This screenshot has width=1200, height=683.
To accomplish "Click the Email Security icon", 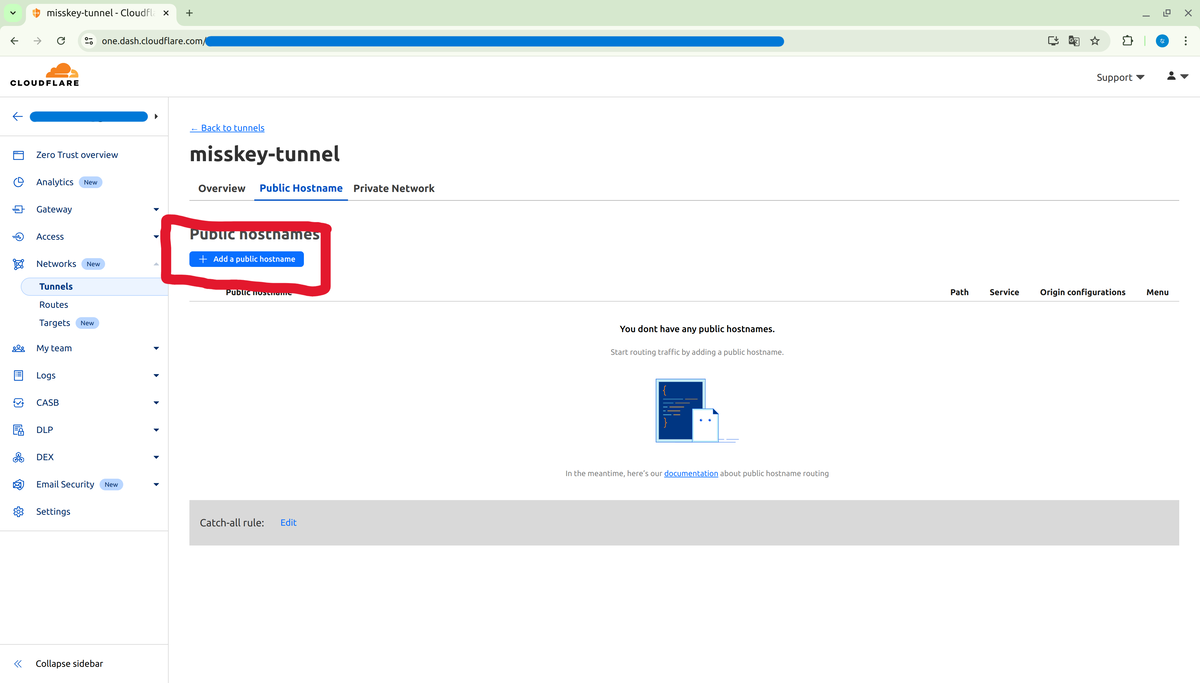I will (18, 484).
